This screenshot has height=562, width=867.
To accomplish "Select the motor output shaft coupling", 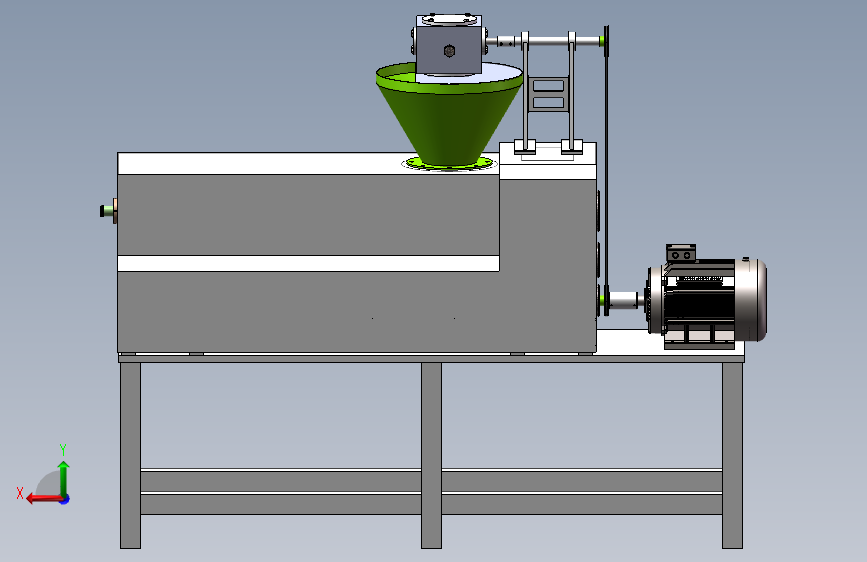I will (x=625, y=300).
